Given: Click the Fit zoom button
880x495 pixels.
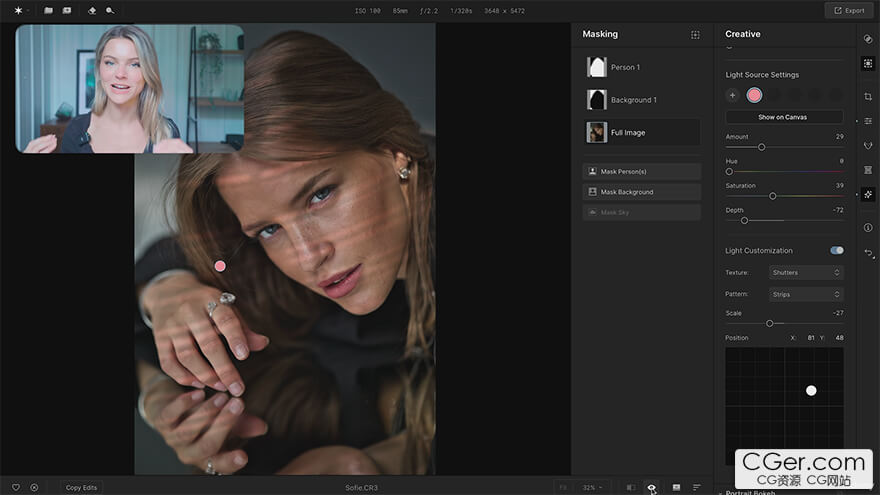Looking at the screenshot, I should point(563,488).
